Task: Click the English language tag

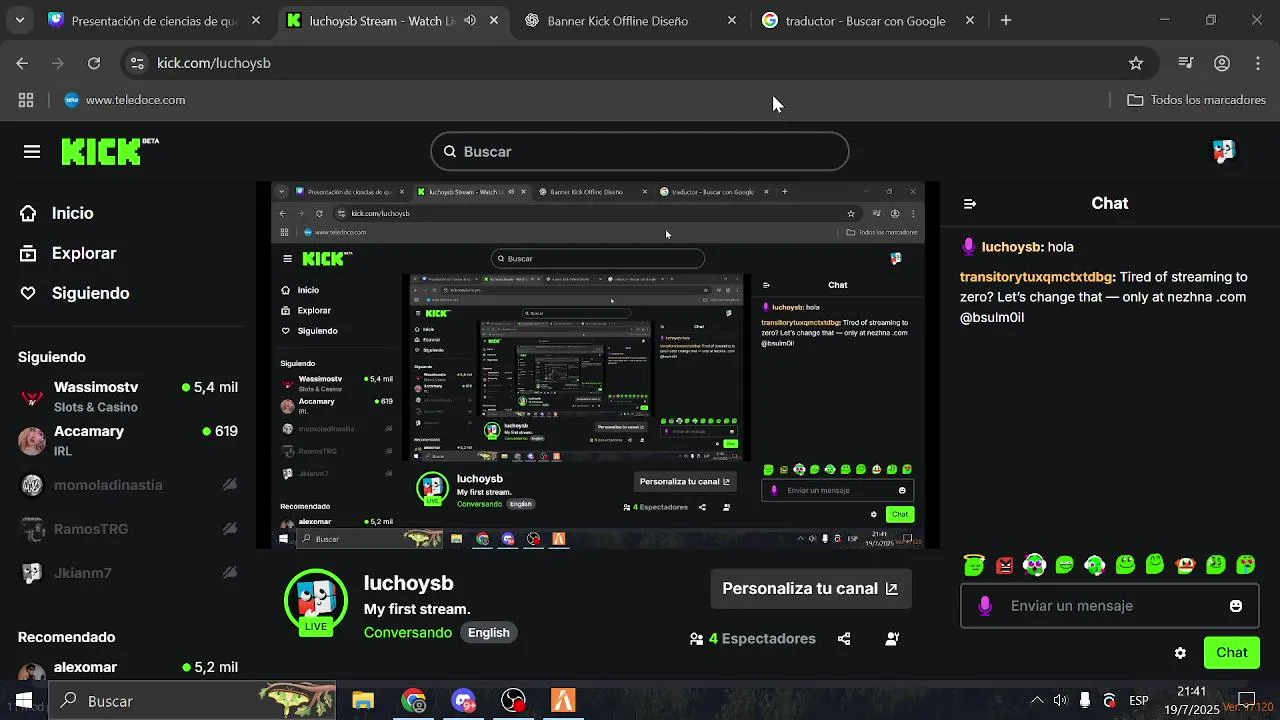Action: point(489,633)
